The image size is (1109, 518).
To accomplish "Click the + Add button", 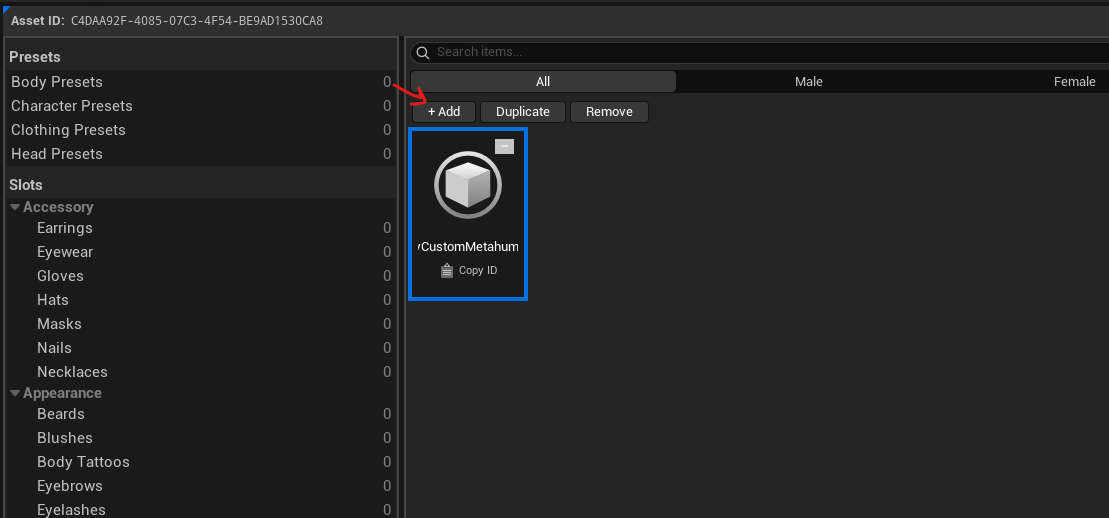I will pyautogui.click(x=444, y=112).
